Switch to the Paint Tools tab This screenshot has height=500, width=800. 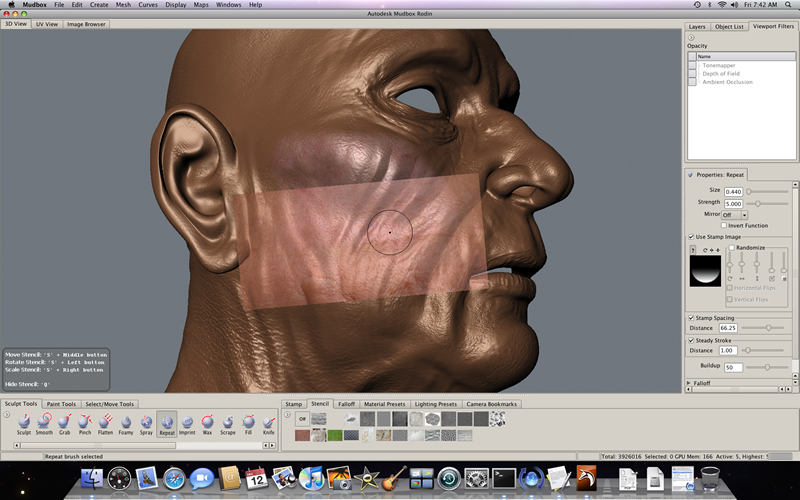62,404
